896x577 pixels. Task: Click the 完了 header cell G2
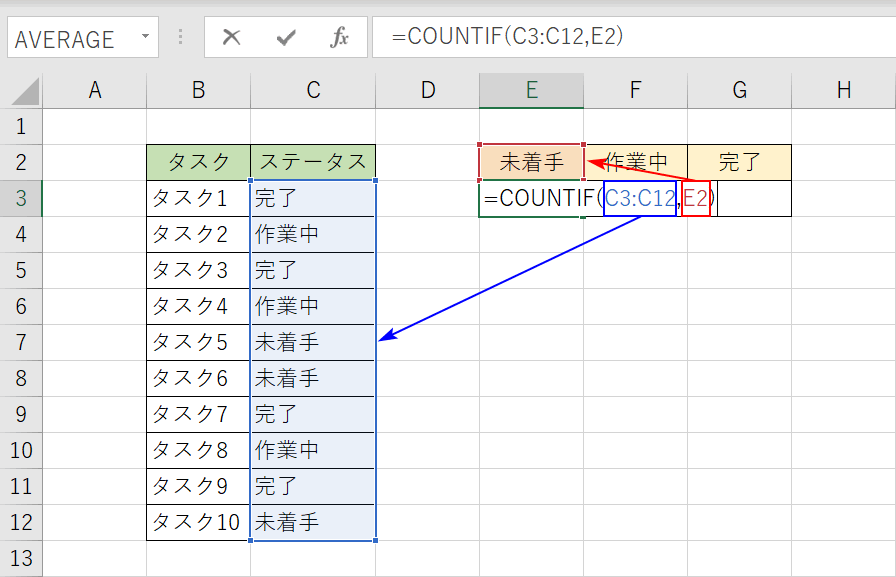click(739, 161)
